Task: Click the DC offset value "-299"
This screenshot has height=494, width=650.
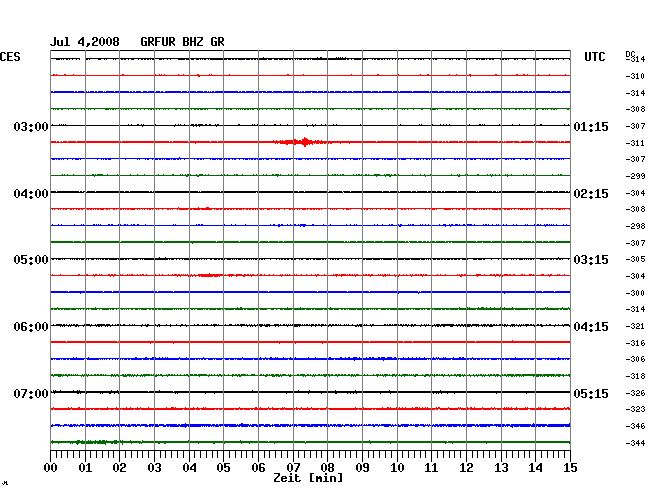Action: (635, 176)
